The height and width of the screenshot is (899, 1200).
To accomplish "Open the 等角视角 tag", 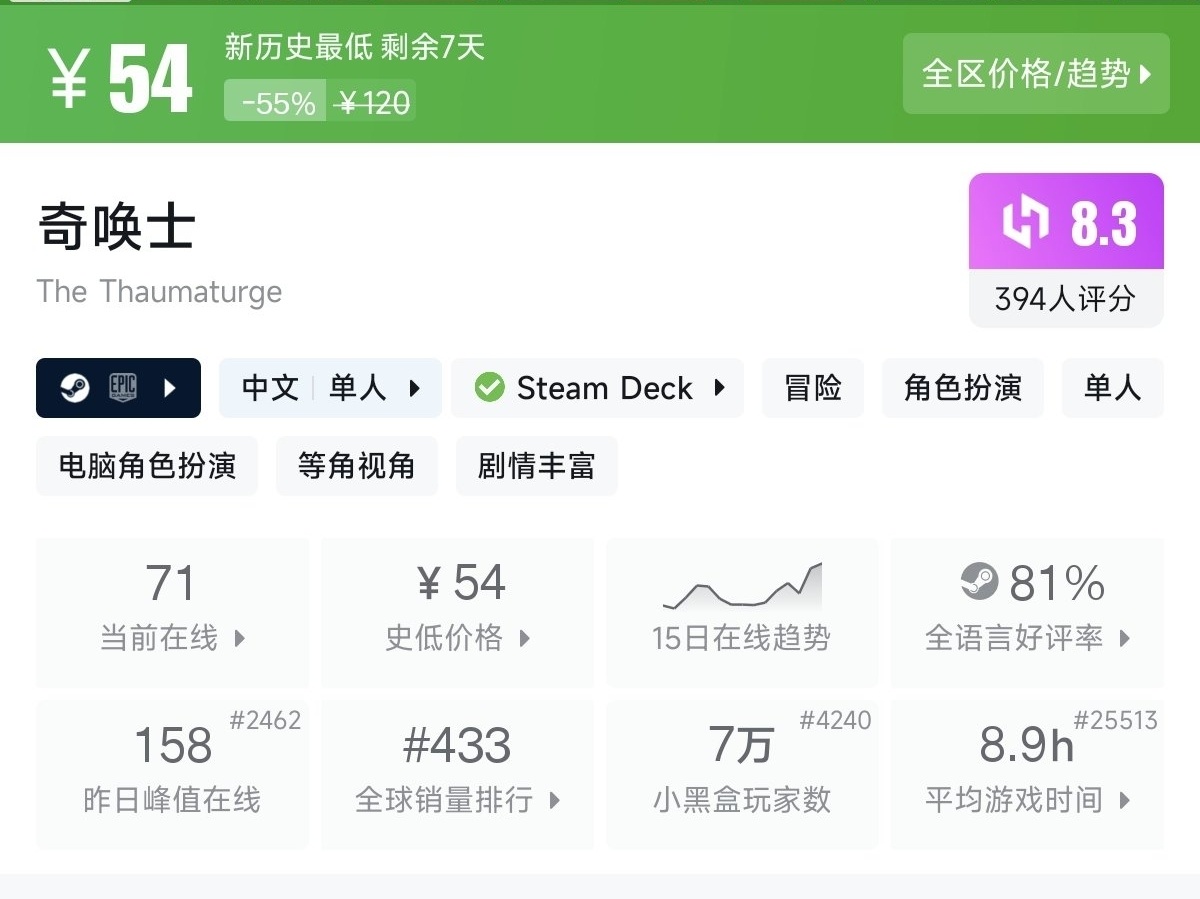I will [x=356, y=466].
